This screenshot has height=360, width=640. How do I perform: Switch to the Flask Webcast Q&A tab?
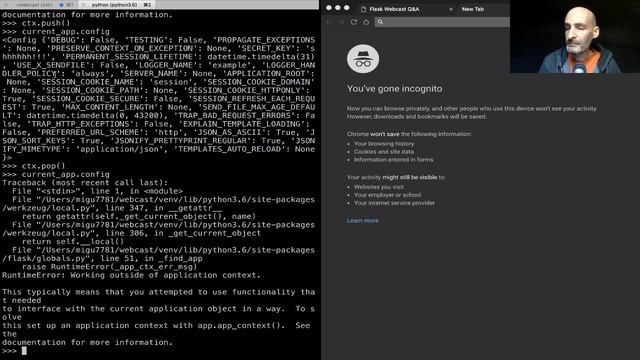pyautogui.click(x=394, y=9)
